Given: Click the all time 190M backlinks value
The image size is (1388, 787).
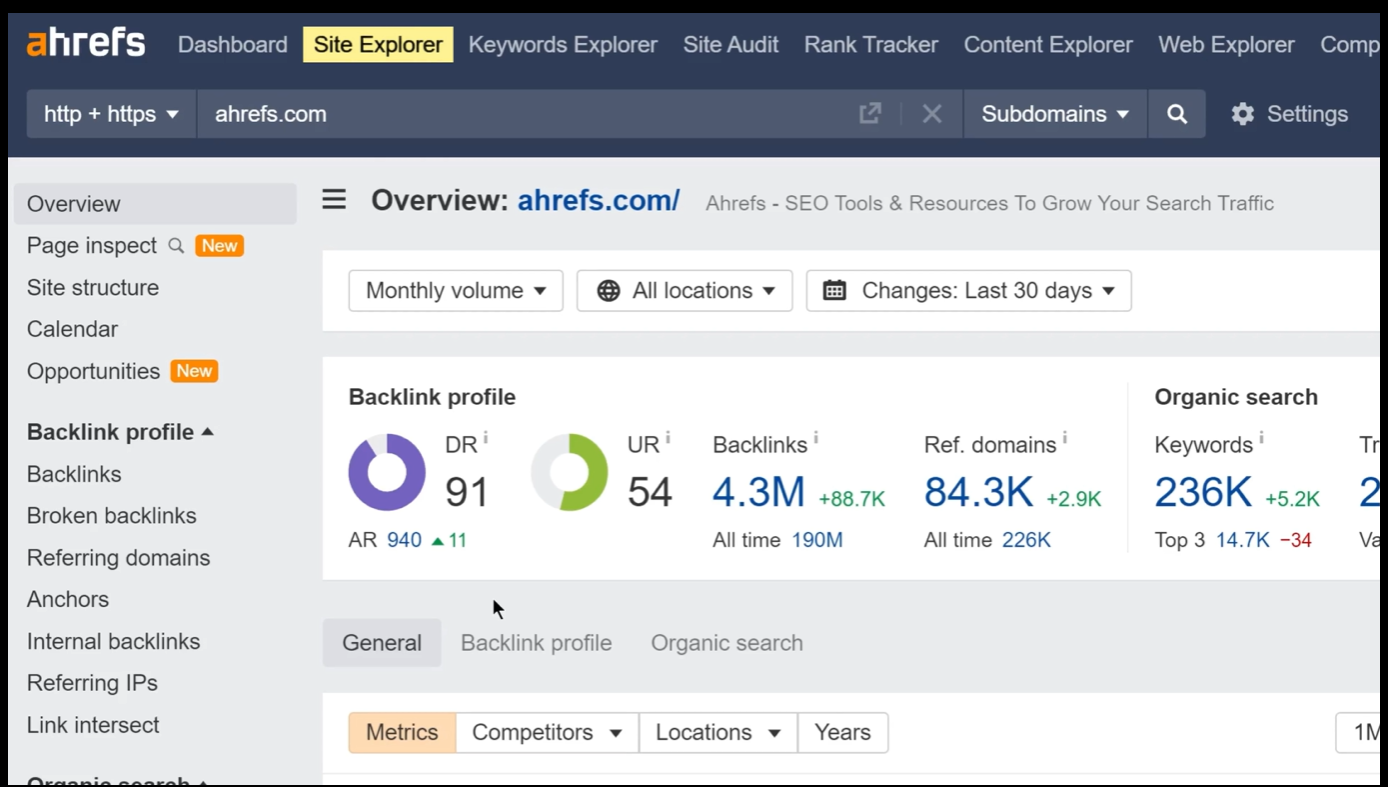Looking at the screenshot, I should [817, 541].
